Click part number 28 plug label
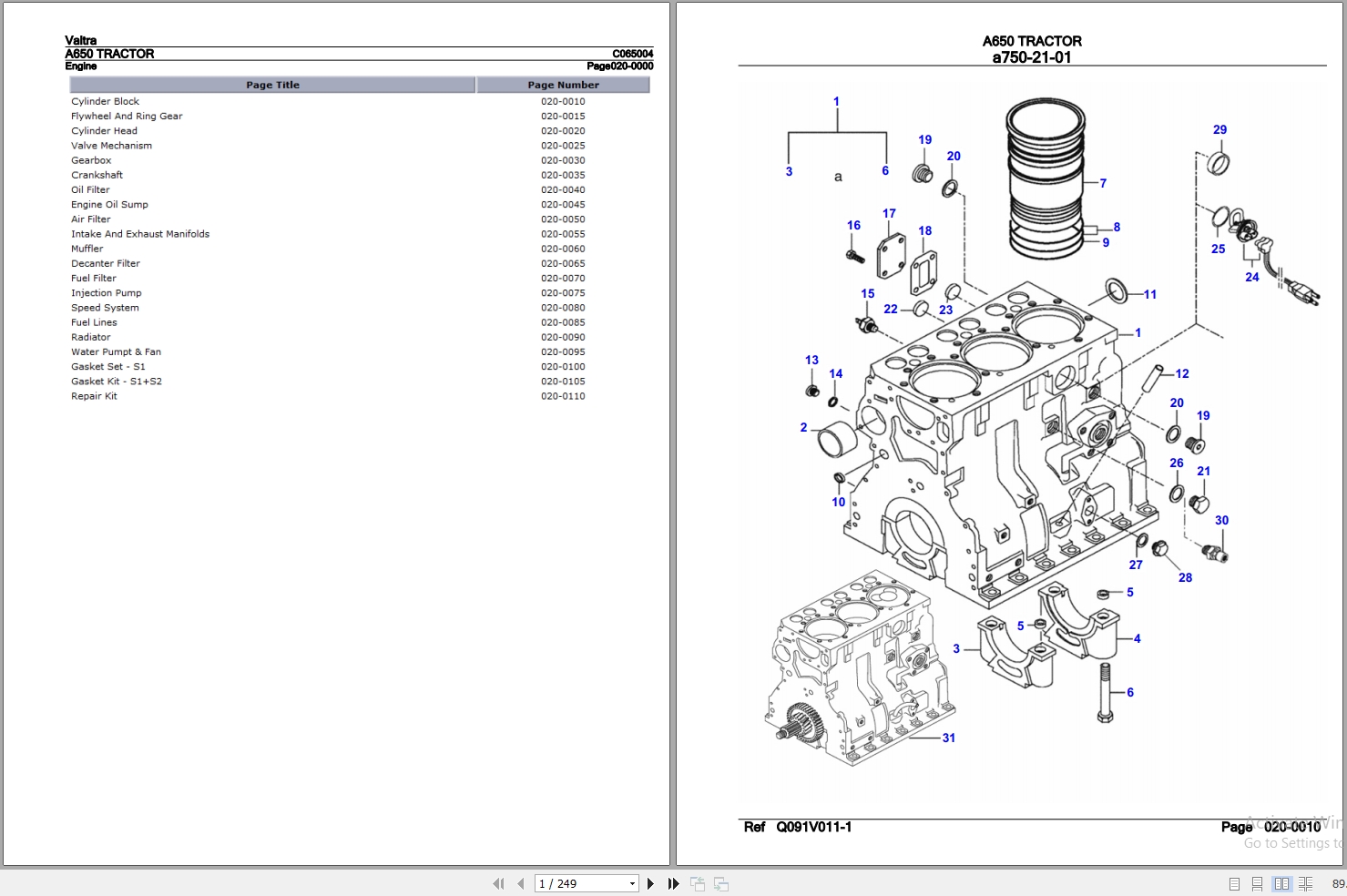Viewport: 1347px width, 896px height. [x=1185, y=577]
